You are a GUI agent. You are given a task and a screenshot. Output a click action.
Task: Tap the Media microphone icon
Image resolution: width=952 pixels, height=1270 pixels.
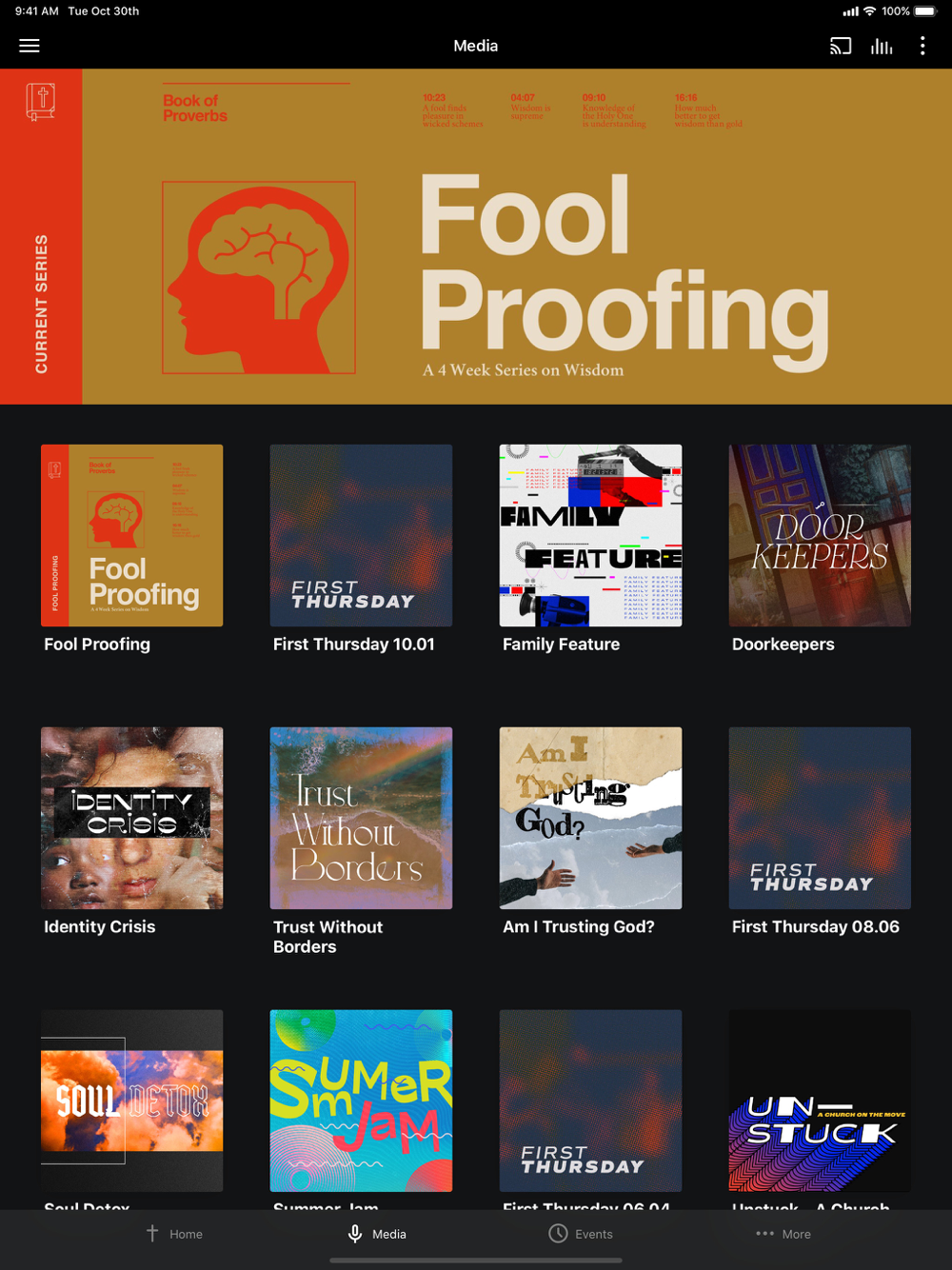(x=355, y=1233)
